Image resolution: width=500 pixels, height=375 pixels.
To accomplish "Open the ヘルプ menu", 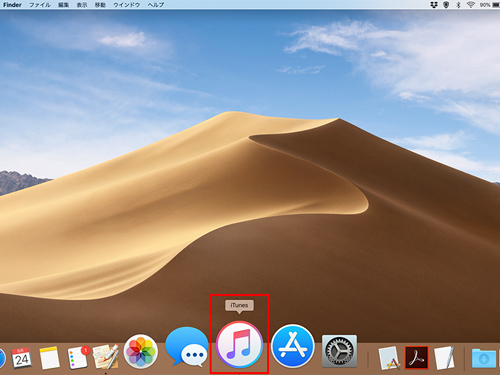I will (x=156, y=5).
